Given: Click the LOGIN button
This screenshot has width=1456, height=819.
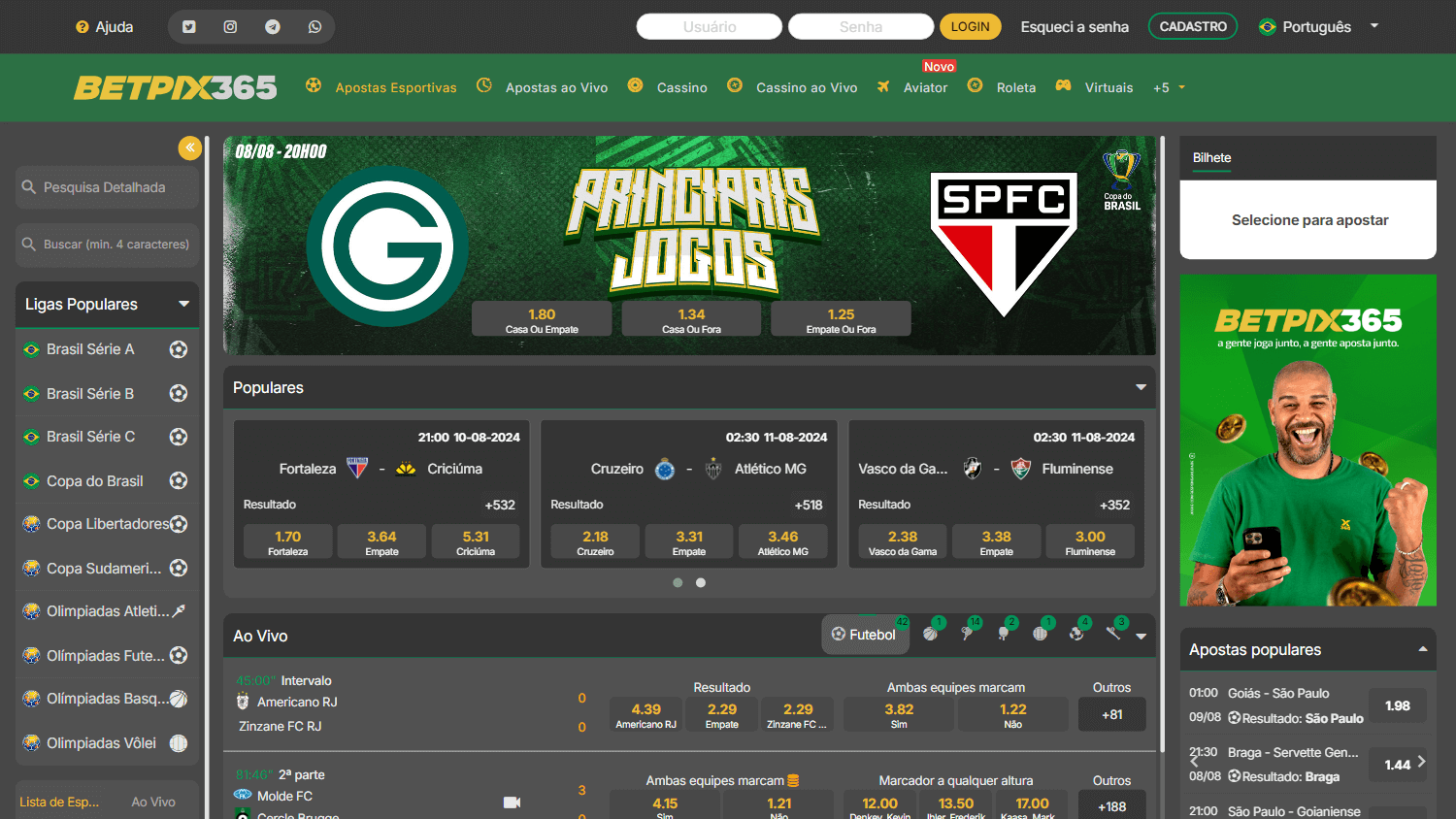Looking at the screenshot, I should point(970,26).
